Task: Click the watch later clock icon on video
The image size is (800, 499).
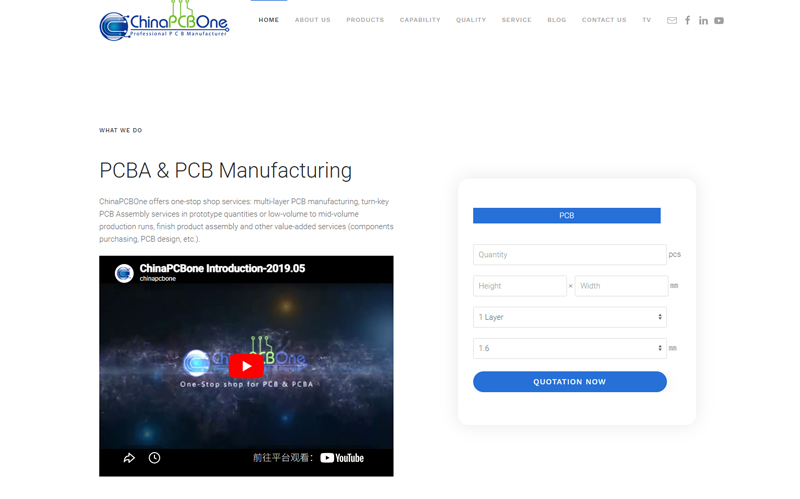Action: [155, 458]
